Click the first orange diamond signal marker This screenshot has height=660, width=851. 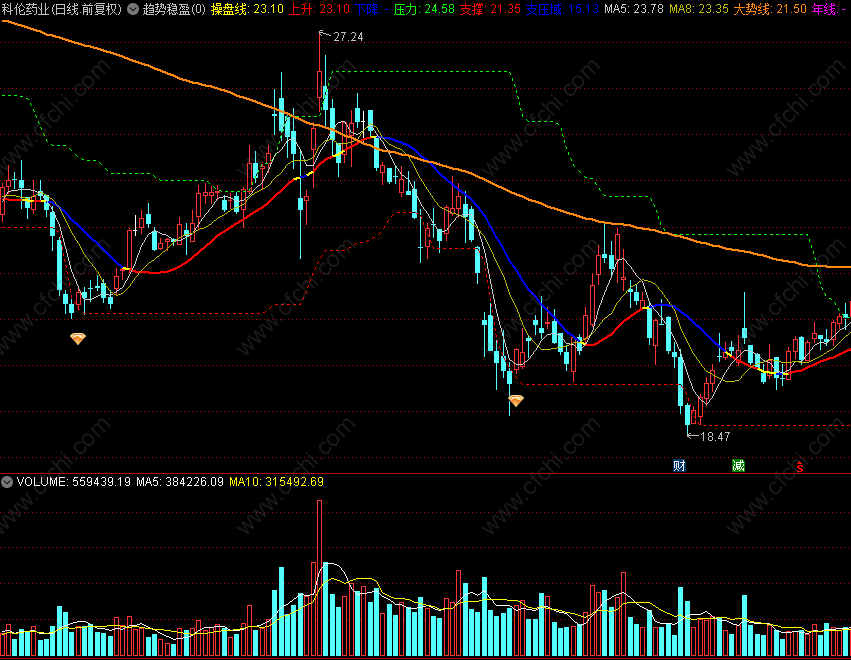pyautogui.click(x=78, y=339)
